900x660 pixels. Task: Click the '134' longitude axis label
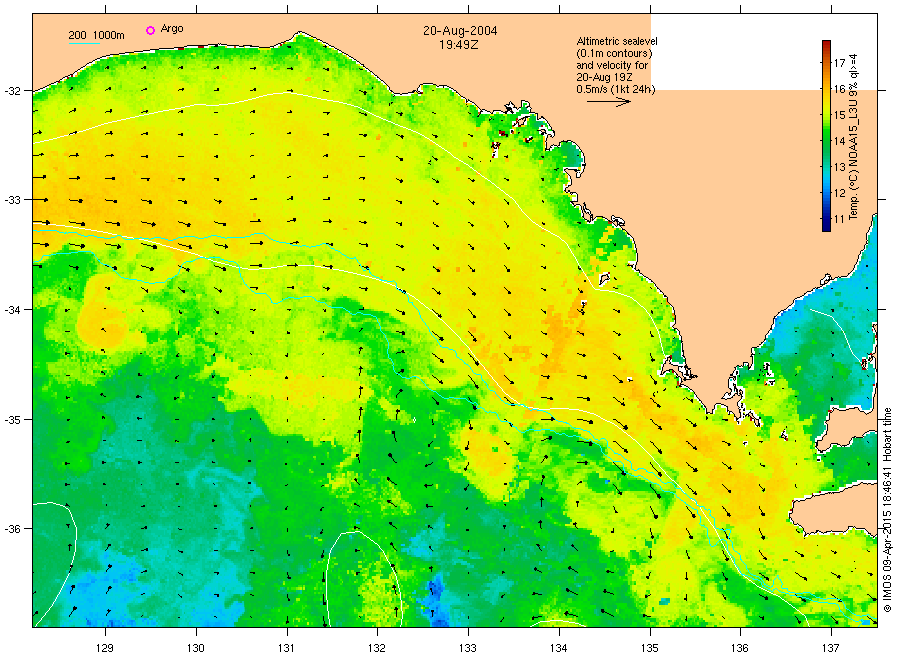tap(558, 648)
